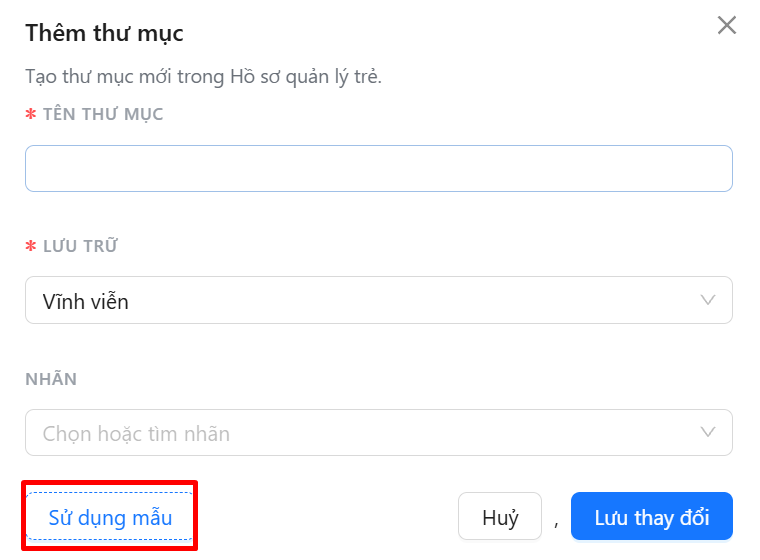Click the Tên thư mục text field

click(x=379, y=168)
